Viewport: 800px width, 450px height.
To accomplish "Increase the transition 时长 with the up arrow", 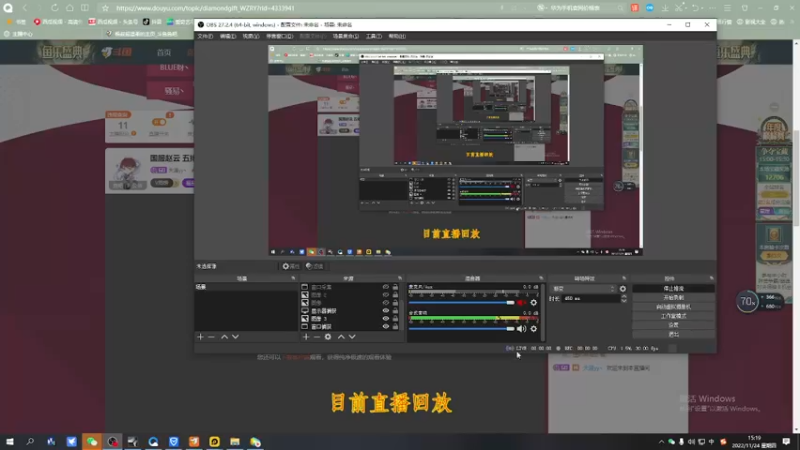I will tap(623, 296).
